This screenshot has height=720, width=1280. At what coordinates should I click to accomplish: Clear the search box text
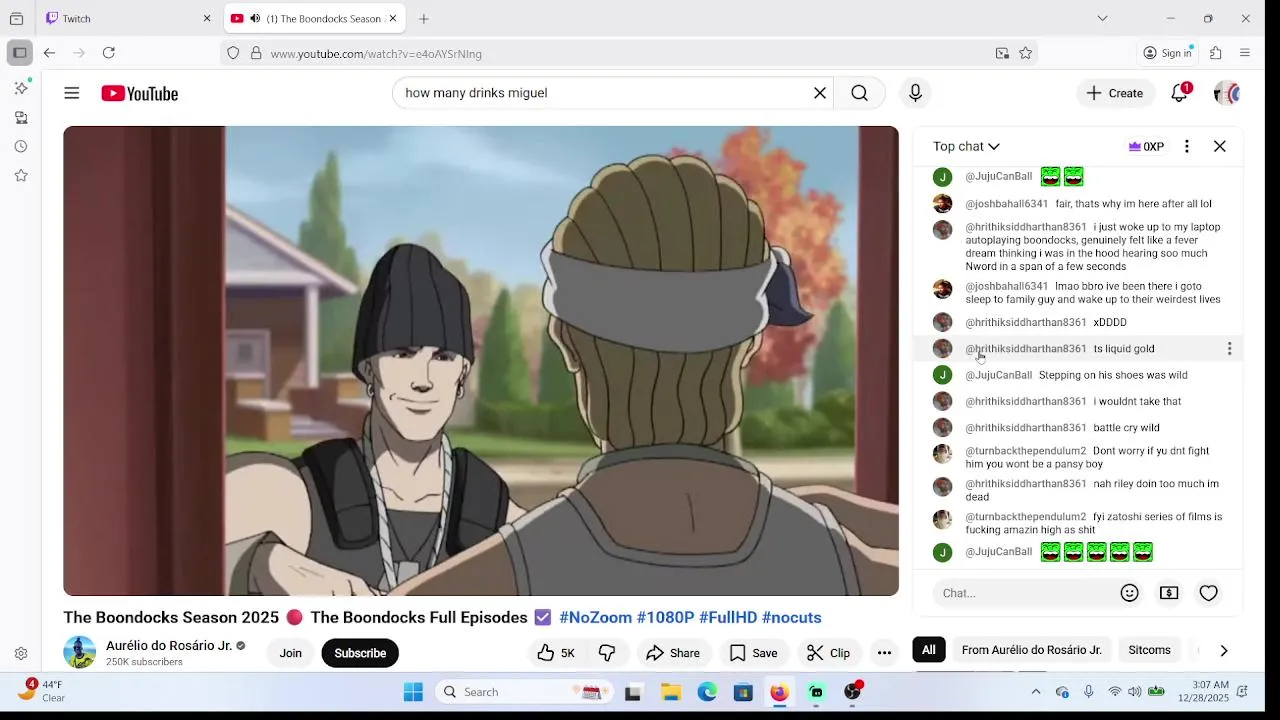(x=820, y=93)
